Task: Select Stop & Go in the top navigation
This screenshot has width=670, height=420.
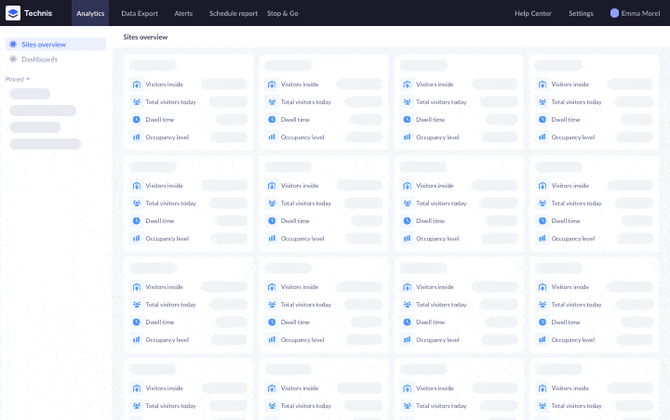Action: click(x=283, y=13)
